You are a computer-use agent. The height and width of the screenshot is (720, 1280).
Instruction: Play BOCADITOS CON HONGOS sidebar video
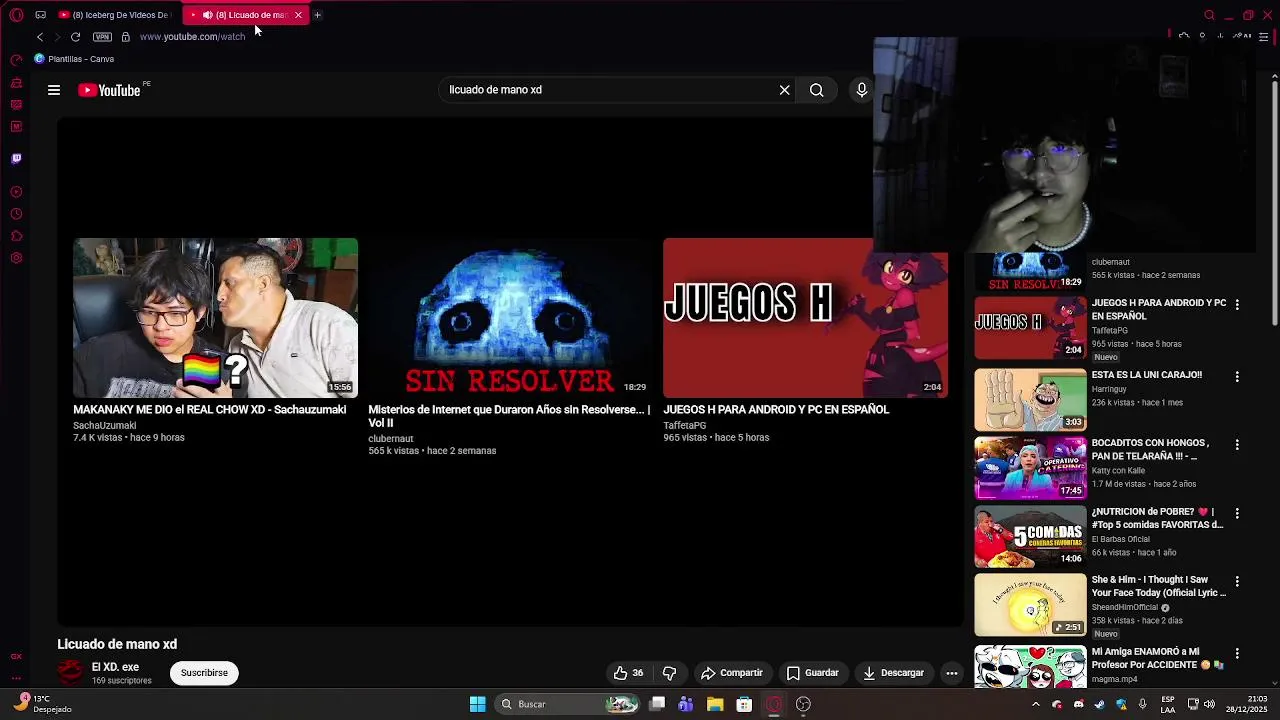click(1030, 467)
